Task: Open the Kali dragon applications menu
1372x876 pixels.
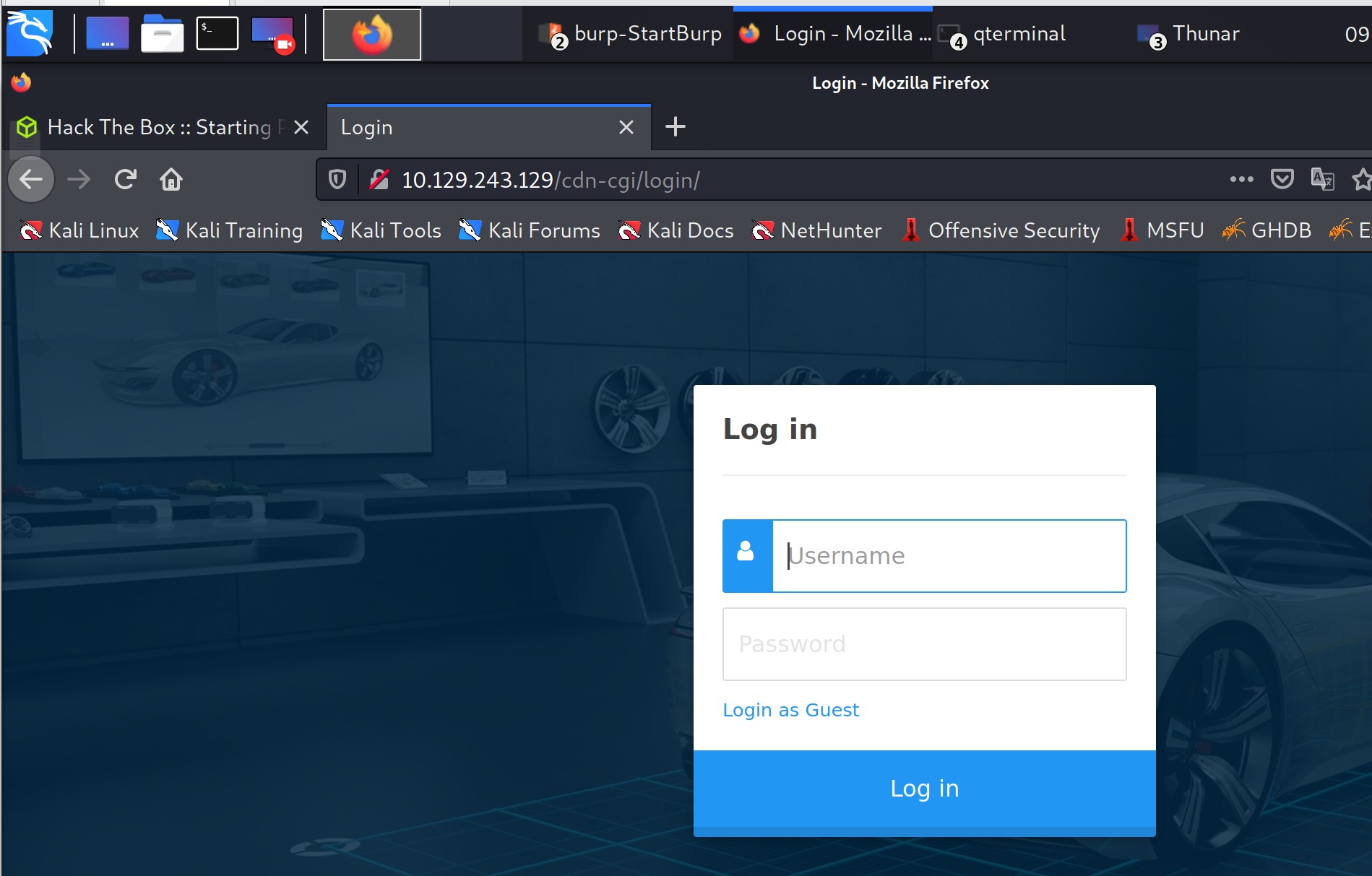Action: click(30, 33)
